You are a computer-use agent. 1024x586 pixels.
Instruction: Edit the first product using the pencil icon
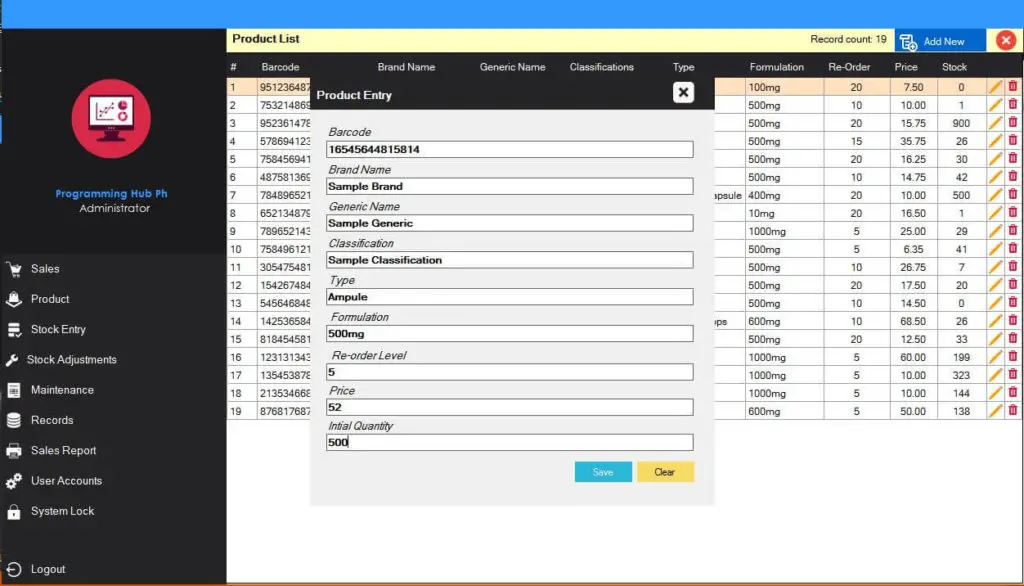pyautogui.click(x=997, y=86)
